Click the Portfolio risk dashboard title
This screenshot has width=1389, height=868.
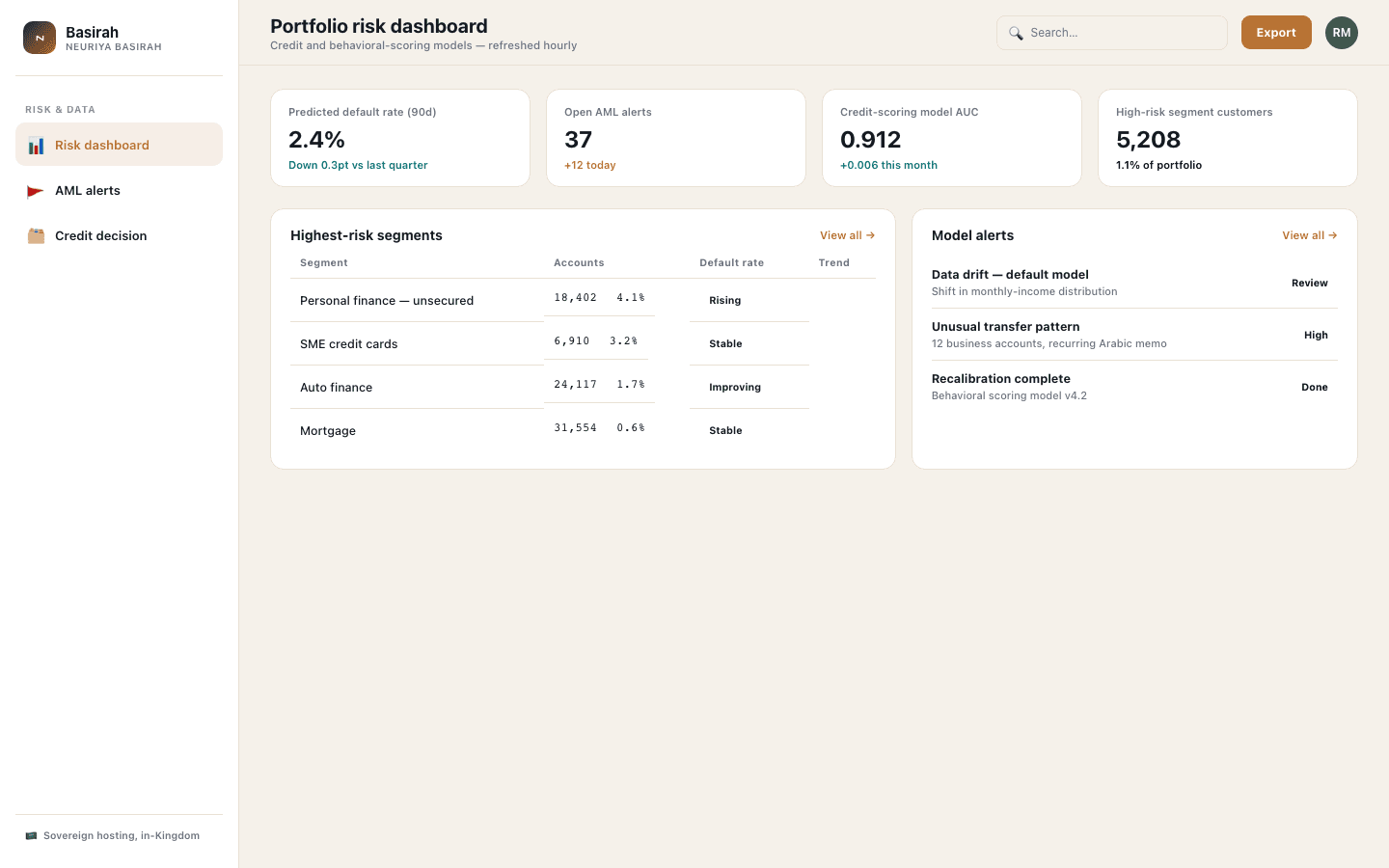point(379,26)
